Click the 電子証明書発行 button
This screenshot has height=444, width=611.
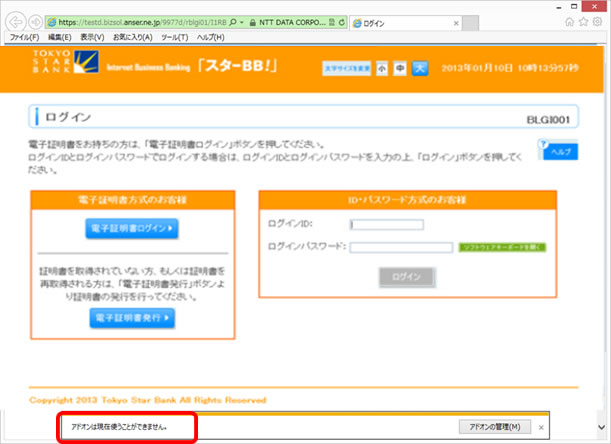click(x=132, y=318)
